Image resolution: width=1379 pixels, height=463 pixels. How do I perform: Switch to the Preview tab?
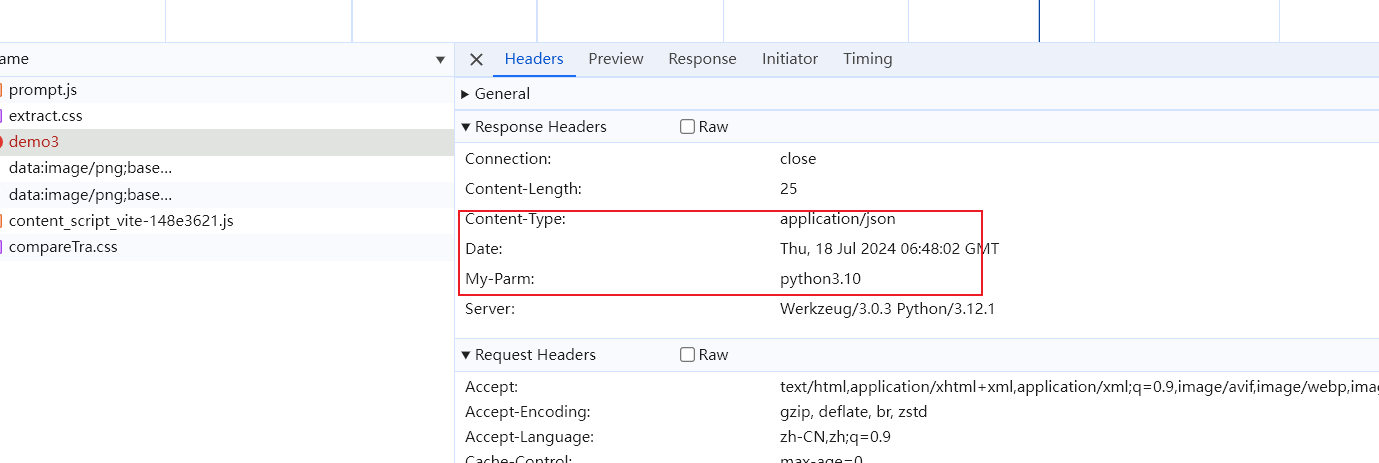point(616,59)
